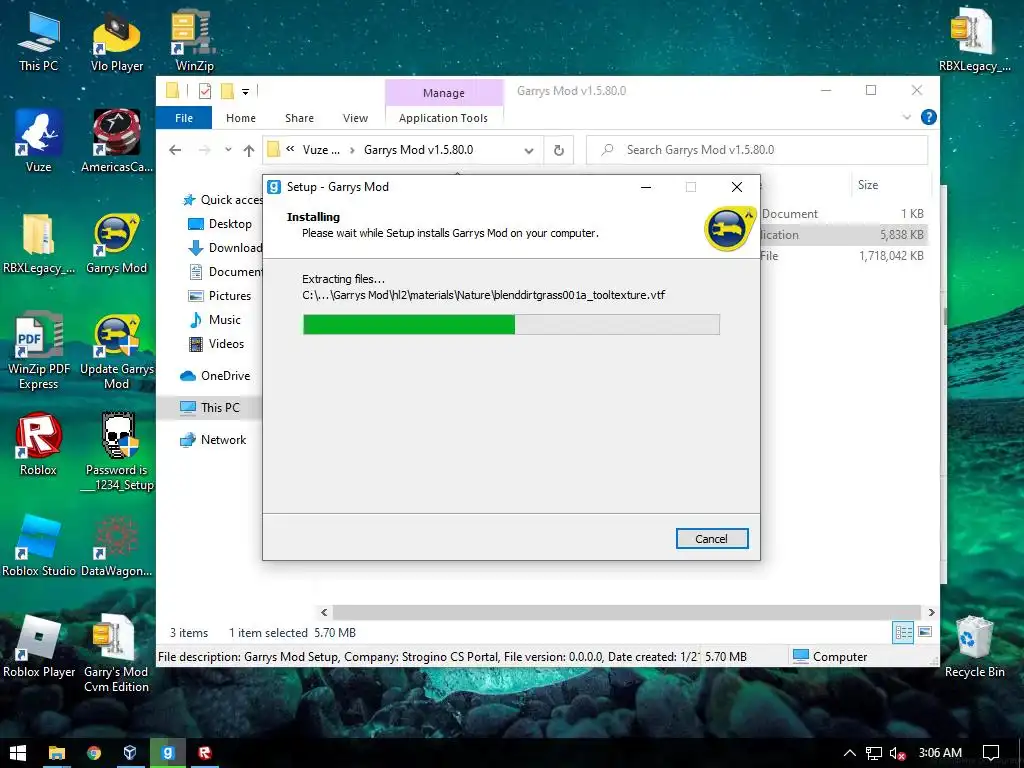The height and width of the screenshot is (768, 1024).
Task: Select Pictures in navigation pane
Action: click(220, 296)
